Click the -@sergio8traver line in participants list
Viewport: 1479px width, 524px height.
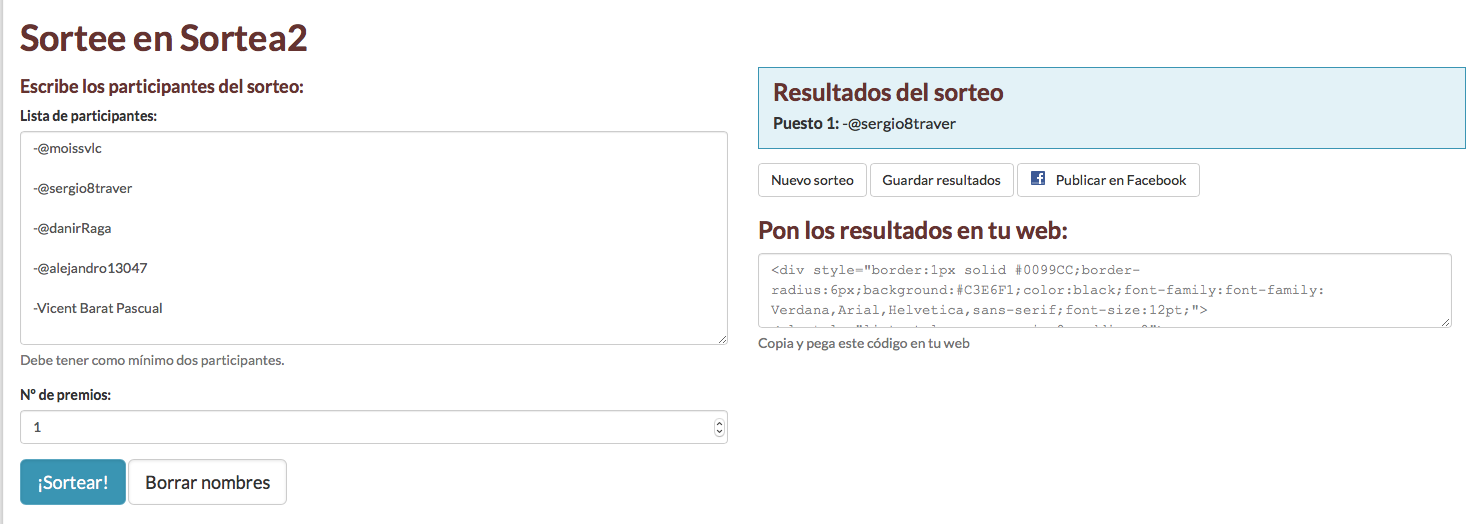click(83, 188)
